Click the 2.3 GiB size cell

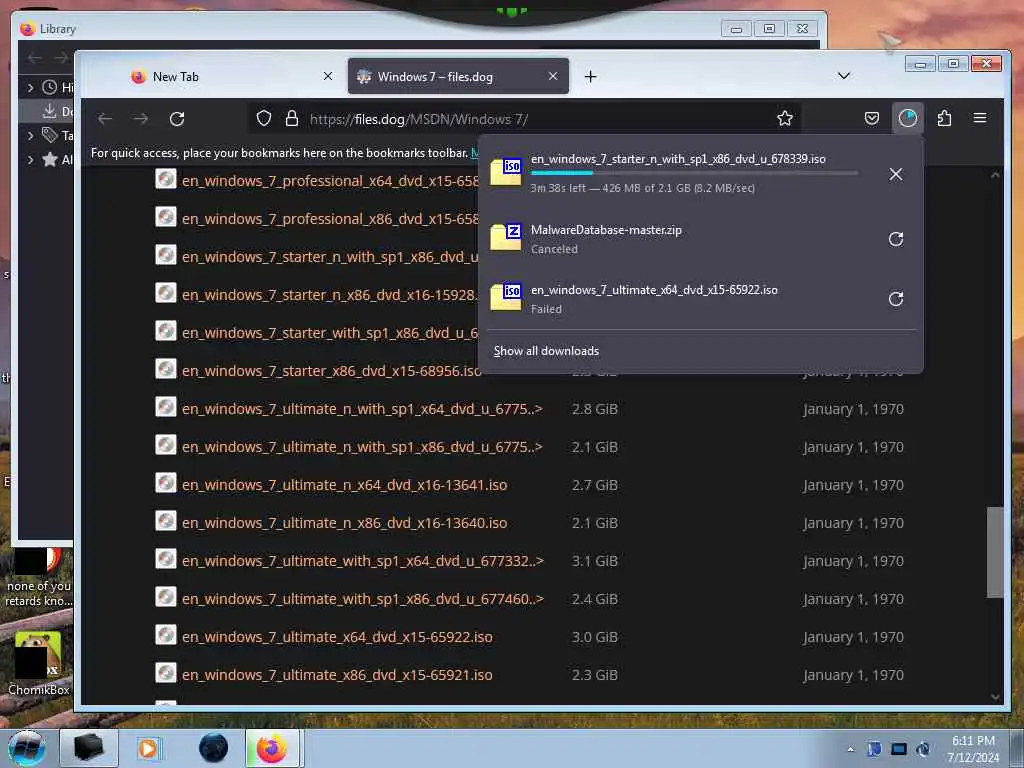click(594, 675)
